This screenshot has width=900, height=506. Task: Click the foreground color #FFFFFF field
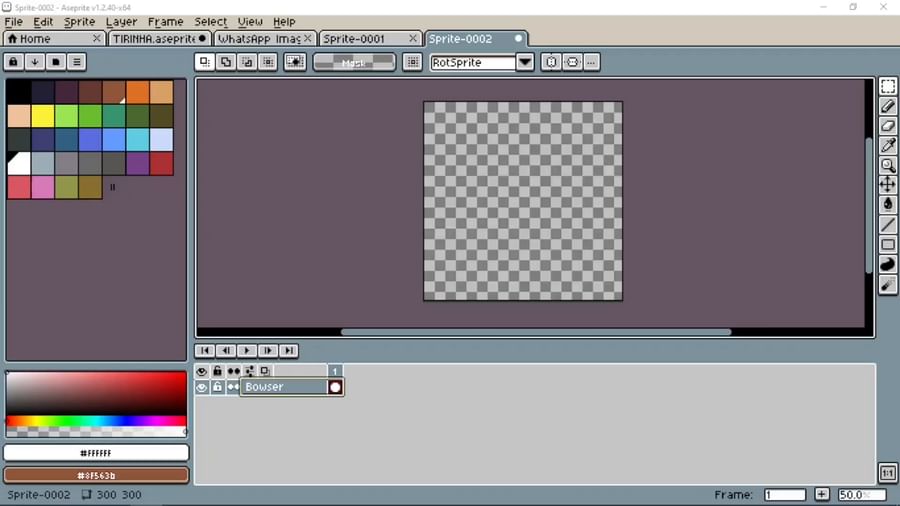[96, 453]
